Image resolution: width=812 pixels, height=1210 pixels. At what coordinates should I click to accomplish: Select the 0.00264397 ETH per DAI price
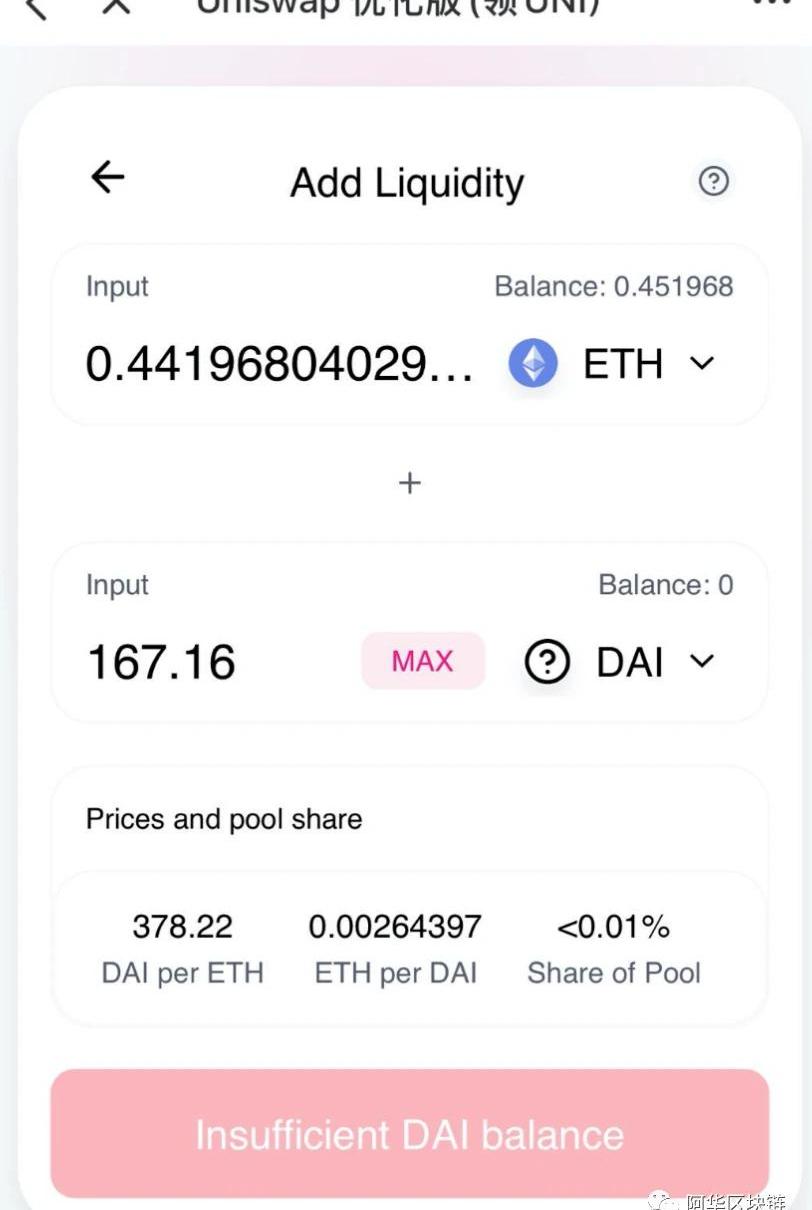pyautogui.click(x=395, y=927)
